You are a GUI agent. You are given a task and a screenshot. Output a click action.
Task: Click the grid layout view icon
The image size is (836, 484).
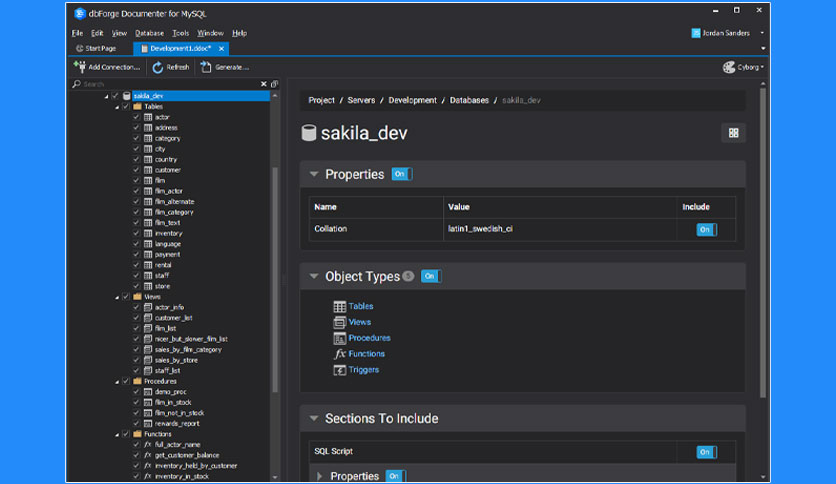[734, 133]
